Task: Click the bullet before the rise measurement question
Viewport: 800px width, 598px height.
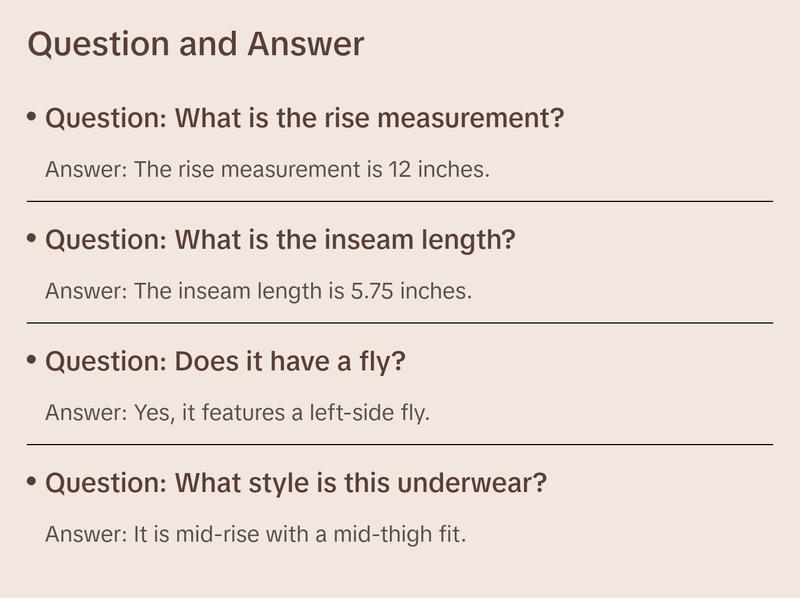Action: pos(32,117)
